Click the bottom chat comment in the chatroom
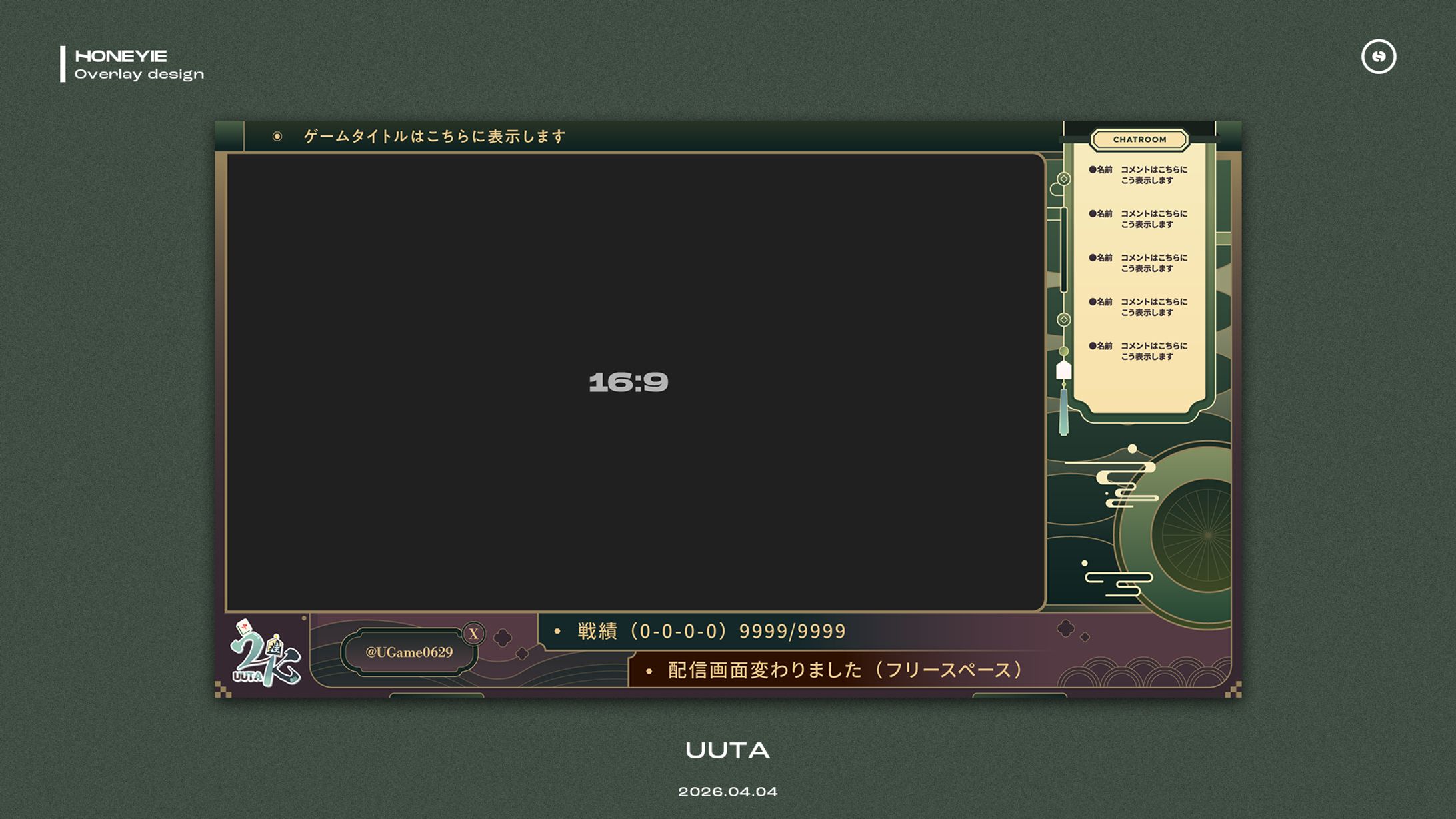The image size is (1456, 819). tap(1138, 351)
